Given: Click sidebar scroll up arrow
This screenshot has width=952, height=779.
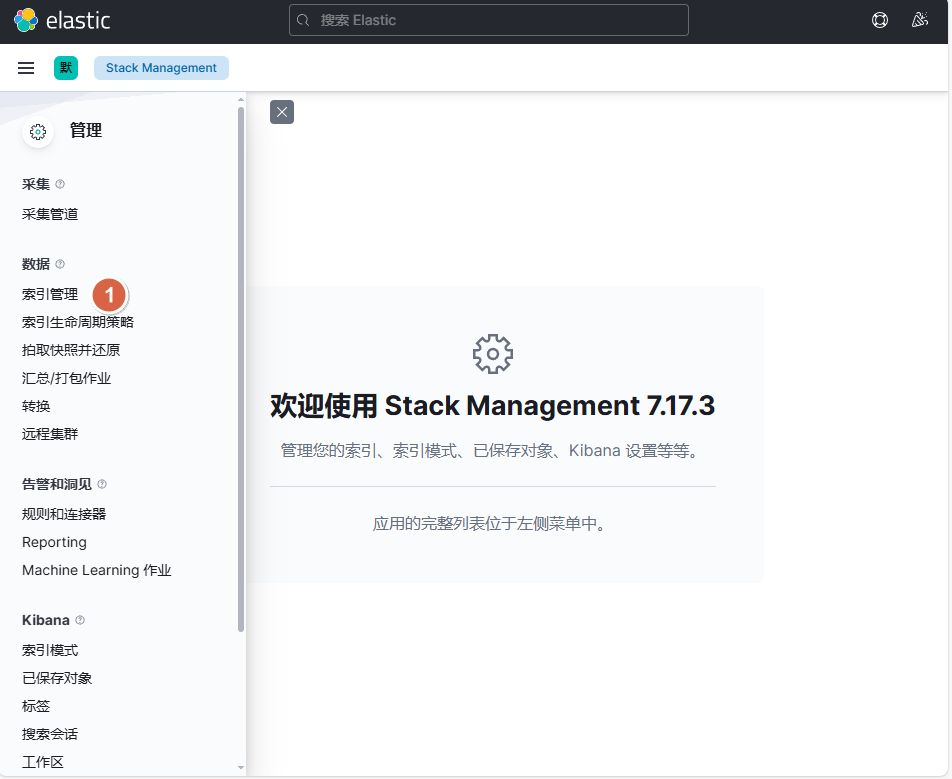Looking at the screenshot, I should point(241,99).
